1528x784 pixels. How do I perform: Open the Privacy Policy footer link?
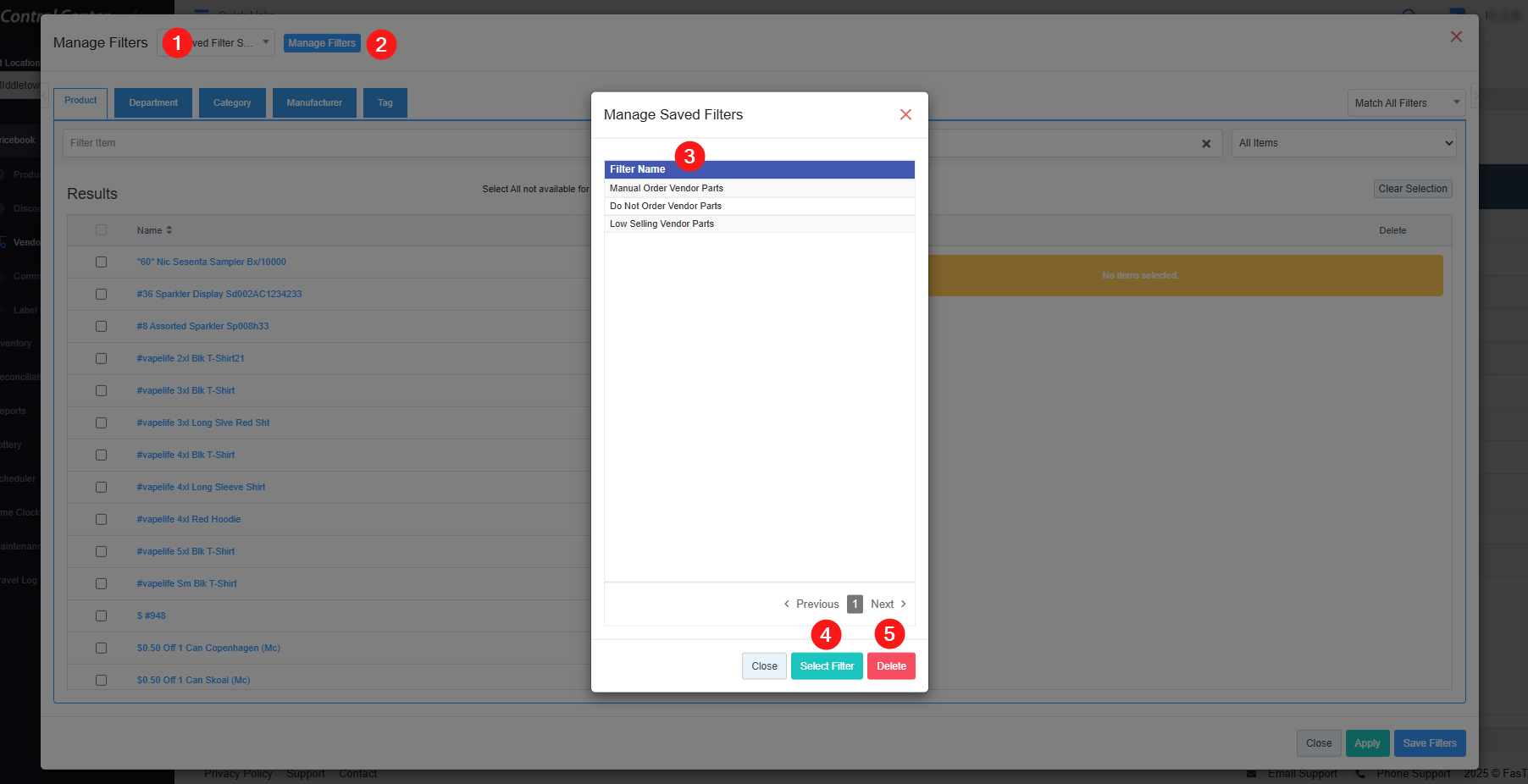[238, 774]
